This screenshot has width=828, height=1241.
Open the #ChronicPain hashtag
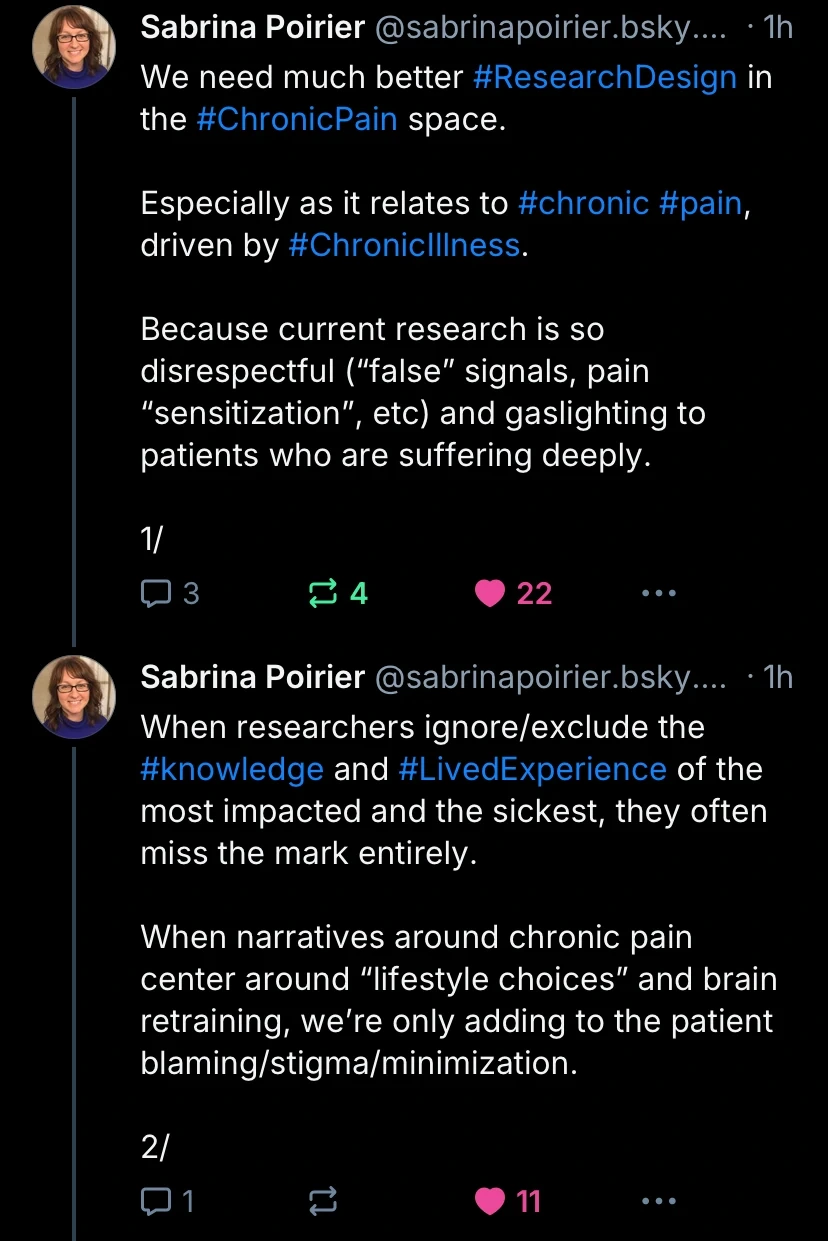coord(297,119)
